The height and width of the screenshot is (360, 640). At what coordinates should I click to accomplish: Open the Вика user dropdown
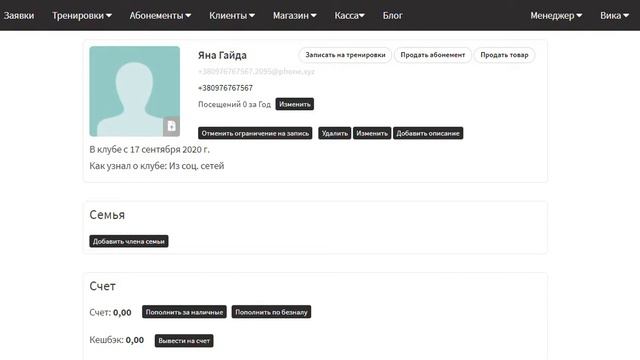click(614, 16)
